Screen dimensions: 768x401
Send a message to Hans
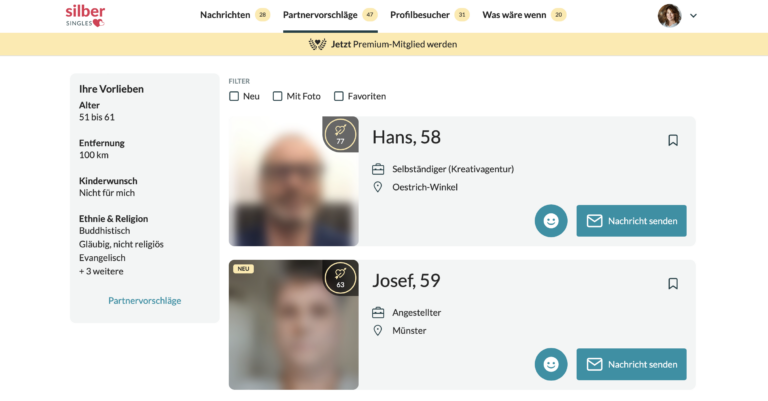point(631,221)
